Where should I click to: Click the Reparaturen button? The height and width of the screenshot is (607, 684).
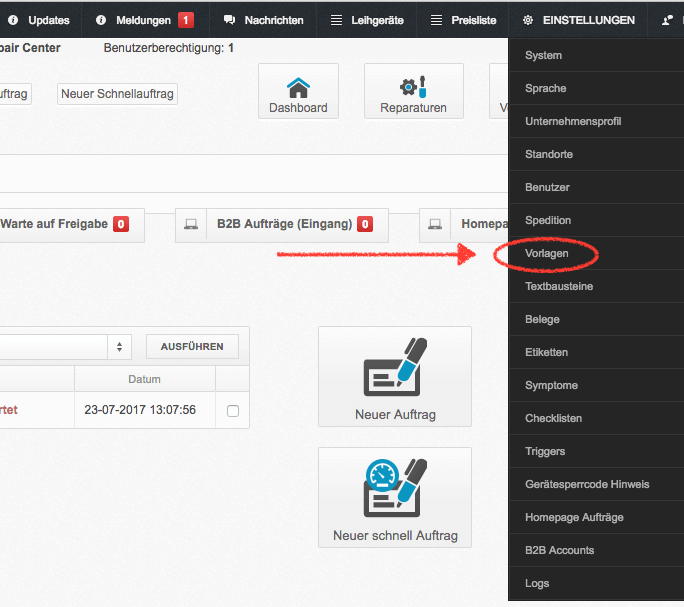pos(414,91)
